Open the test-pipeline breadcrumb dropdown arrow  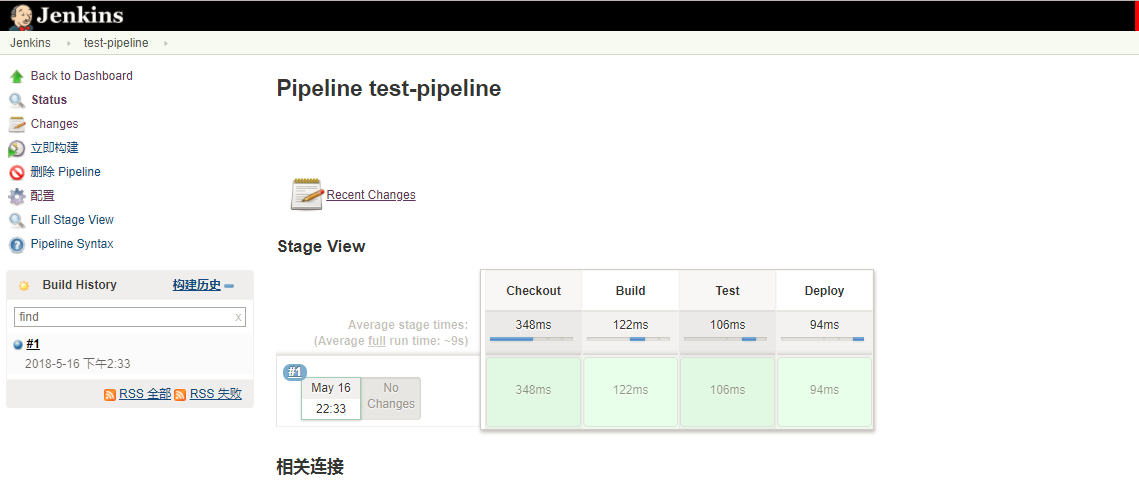pyautogui.click(x=166, y=43)
